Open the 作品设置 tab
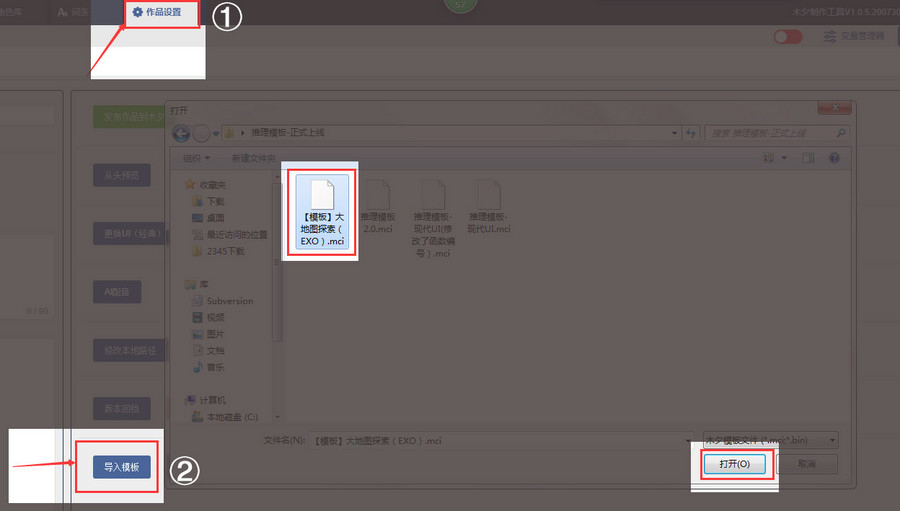900x511 pixels. pos(163,13)
